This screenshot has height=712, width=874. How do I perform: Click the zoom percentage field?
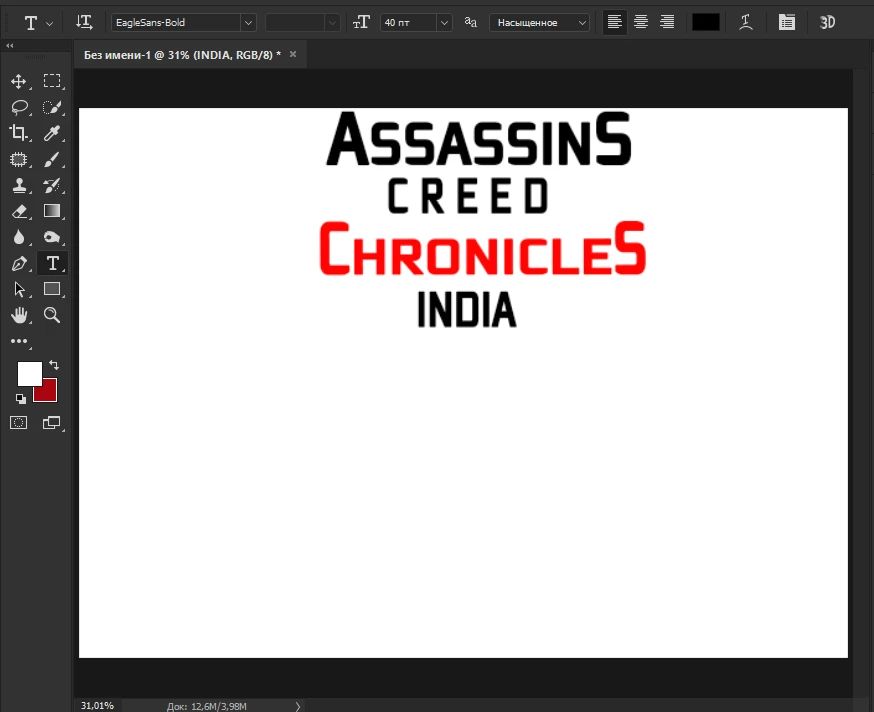(97, 705)
